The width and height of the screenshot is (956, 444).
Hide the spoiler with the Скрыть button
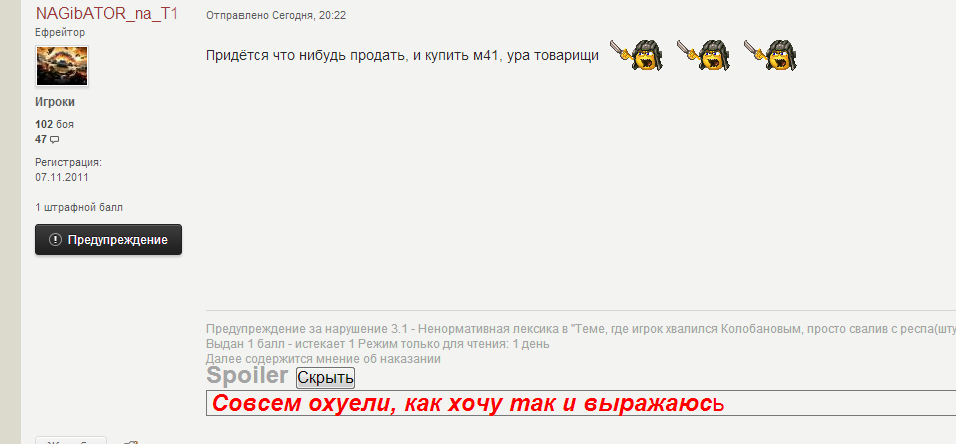click(326, 378)
